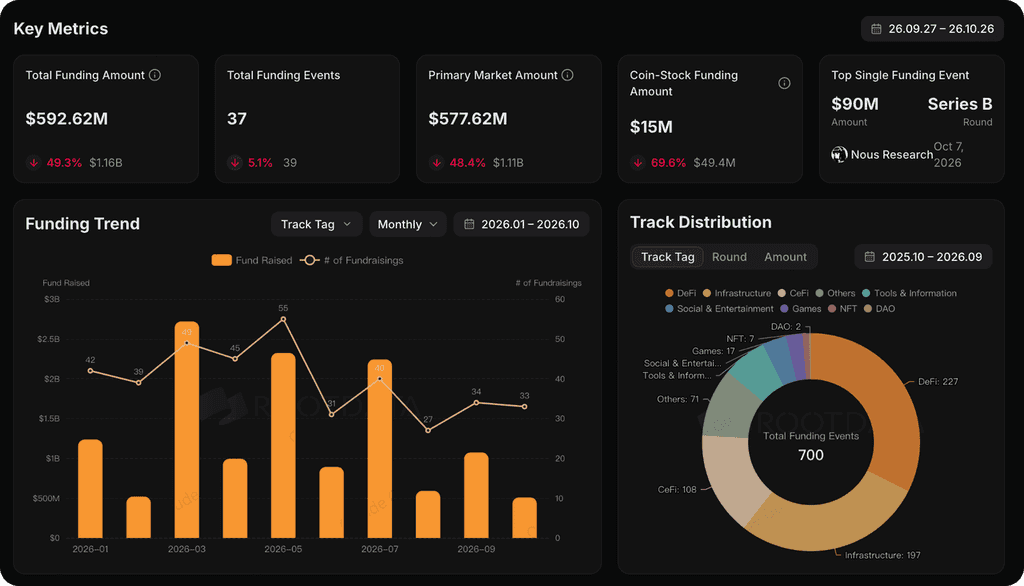Click the DAO legend item
This screenshot has height=586, width=1024.
(x=879, y=308)
